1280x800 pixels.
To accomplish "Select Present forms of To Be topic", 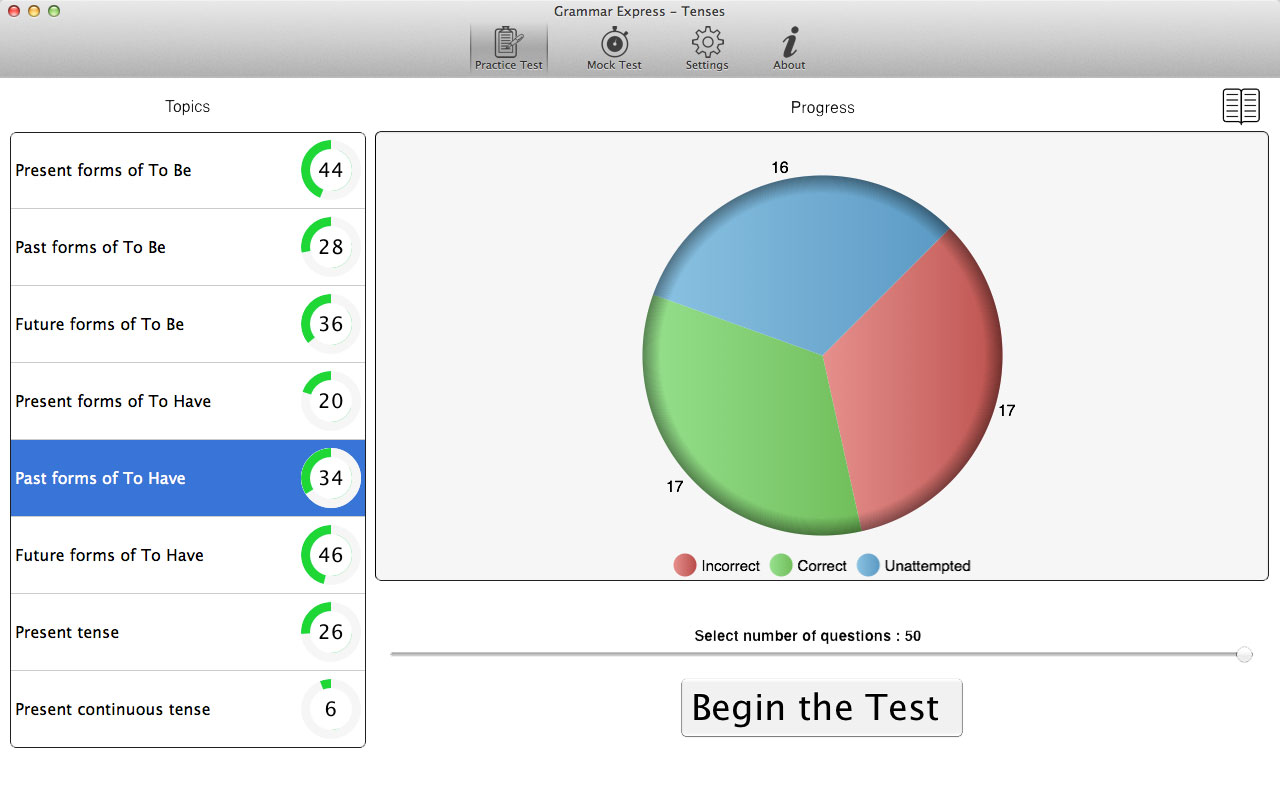I will pos(103,170).
